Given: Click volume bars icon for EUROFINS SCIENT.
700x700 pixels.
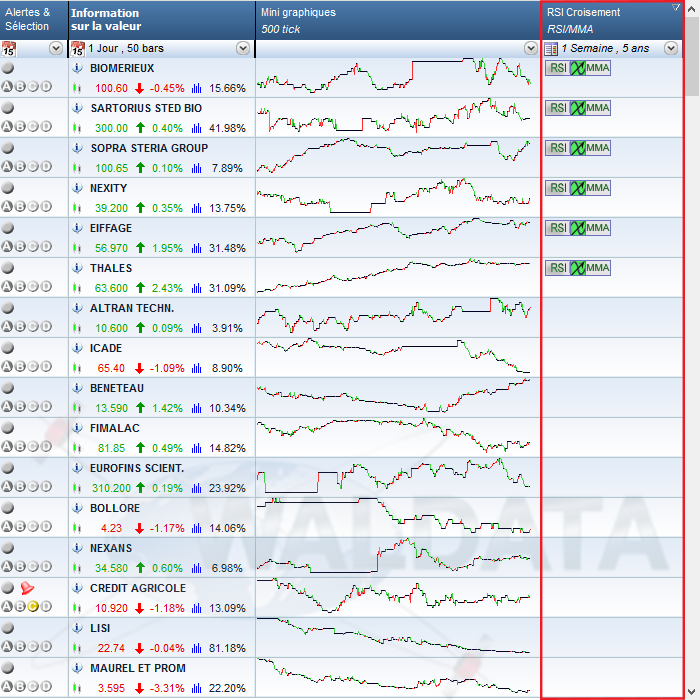Looking at the screenshot, I should [196, 488].
